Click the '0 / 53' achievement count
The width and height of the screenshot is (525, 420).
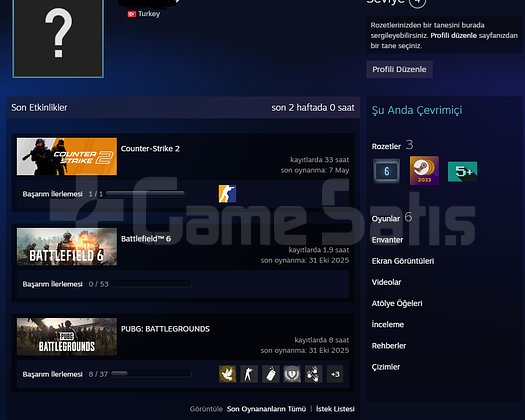coord(98,284)
